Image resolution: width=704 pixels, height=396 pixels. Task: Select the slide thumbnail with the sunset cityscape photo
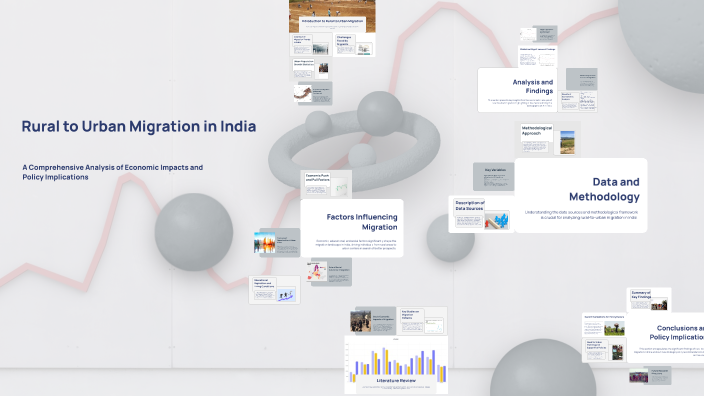(277, 242)
